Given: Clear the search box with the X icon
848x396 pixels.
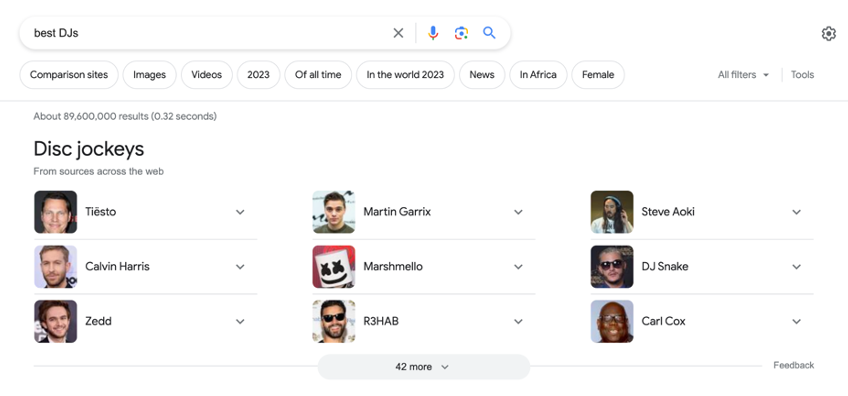Looking at the screenshot, I should [x=398, y=33].
